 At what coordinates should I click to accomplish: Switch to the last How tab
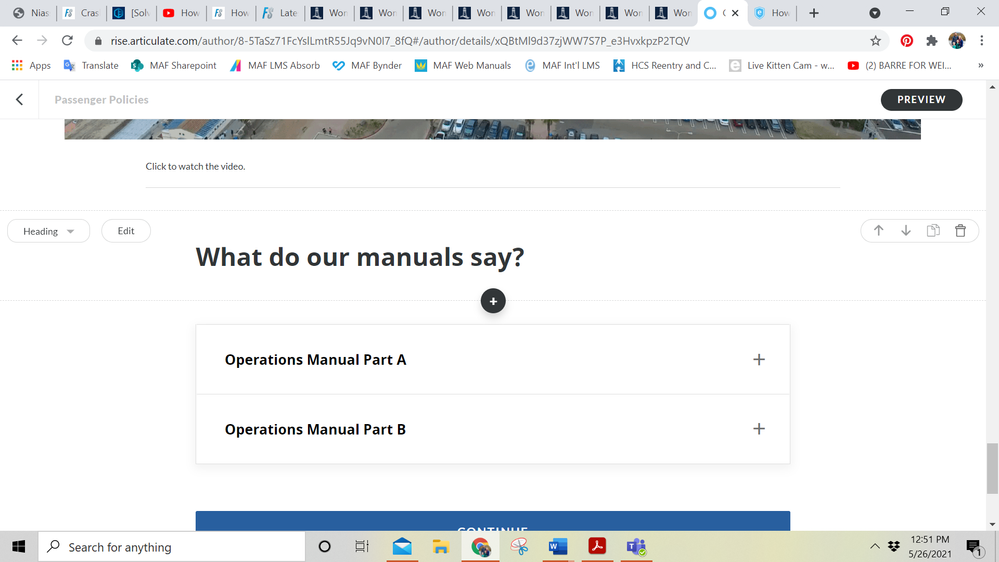coord(772,13)
